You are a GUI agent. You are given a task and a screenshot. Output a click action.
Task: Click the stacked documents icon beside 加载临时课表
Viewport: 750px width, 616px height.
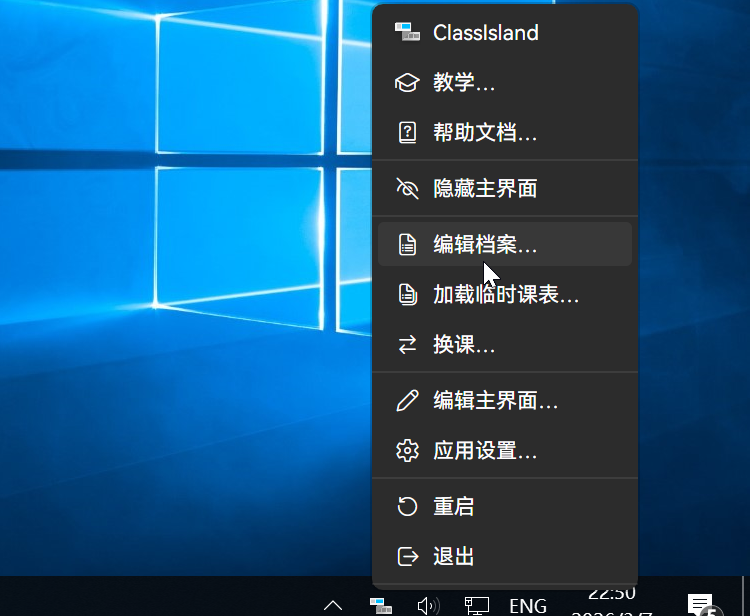point(408,294)
